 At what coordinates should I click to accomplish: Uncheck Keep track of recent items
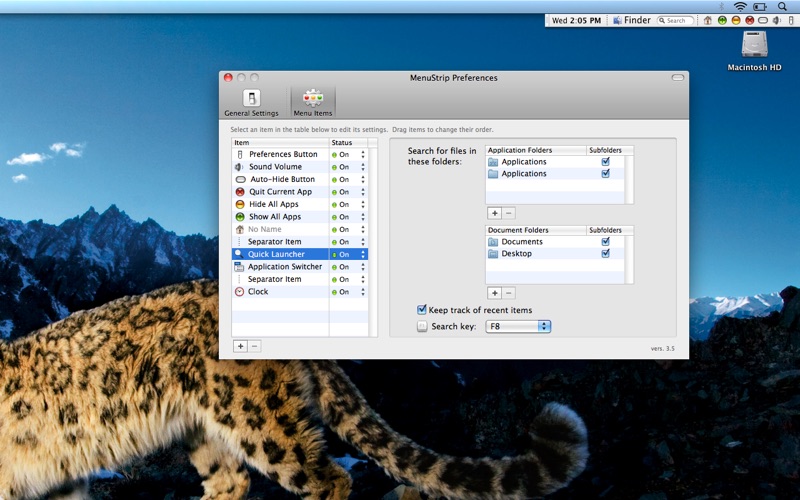422,310
